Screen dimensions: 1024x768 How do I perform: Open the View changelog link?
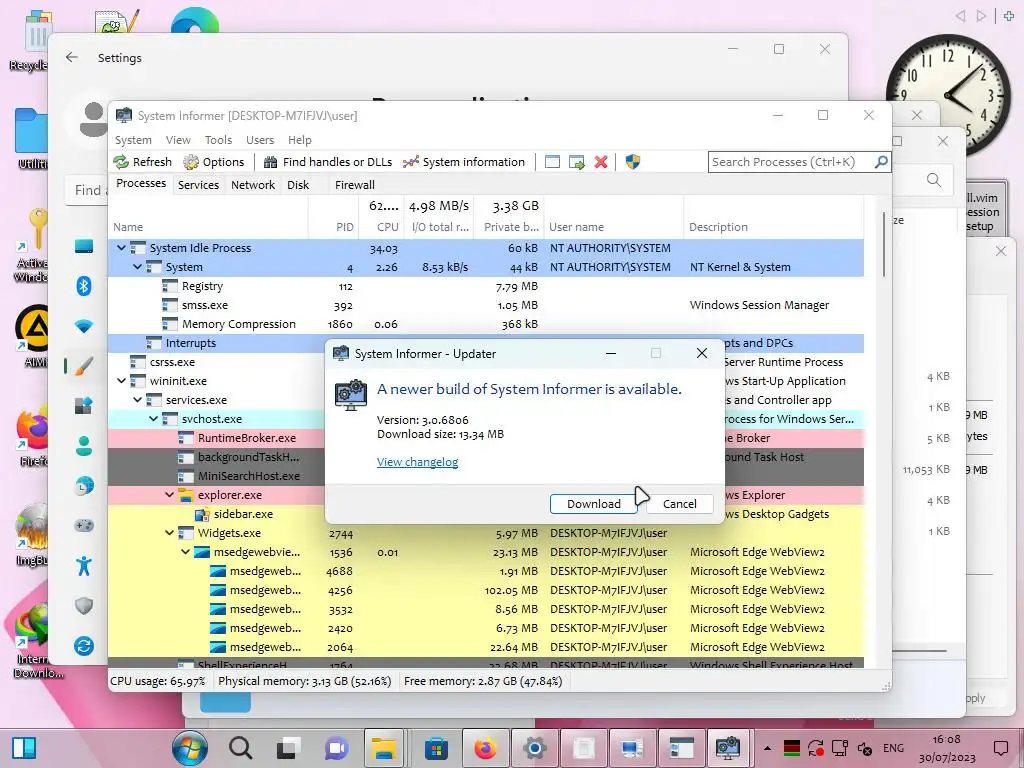tap(417, 462)
